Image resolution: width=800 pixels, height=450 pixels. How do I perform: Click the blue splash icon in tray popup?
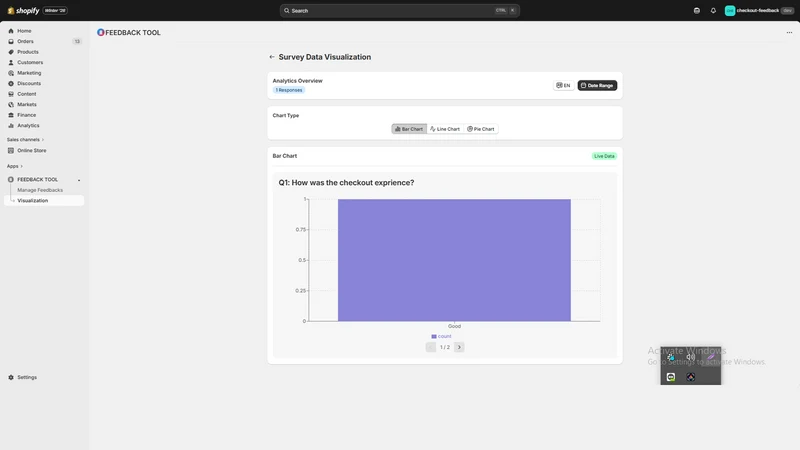(x=671, y=357)
